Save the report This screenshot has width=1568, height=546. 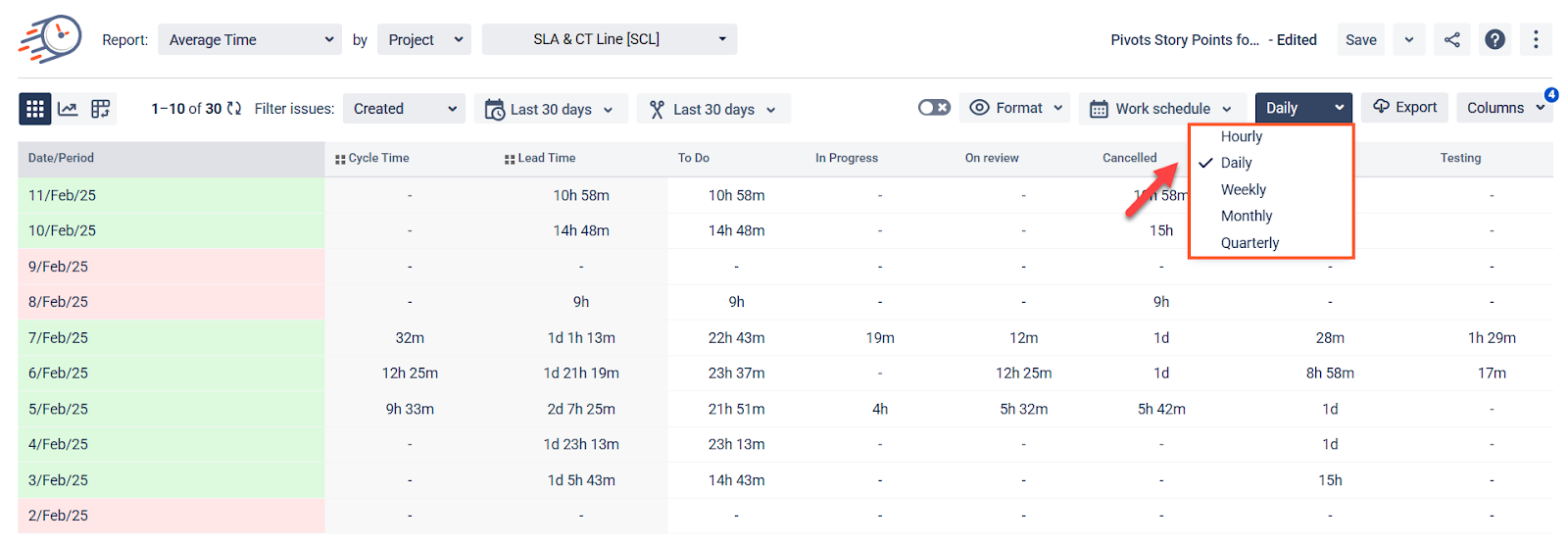(x=1360, y=40)
